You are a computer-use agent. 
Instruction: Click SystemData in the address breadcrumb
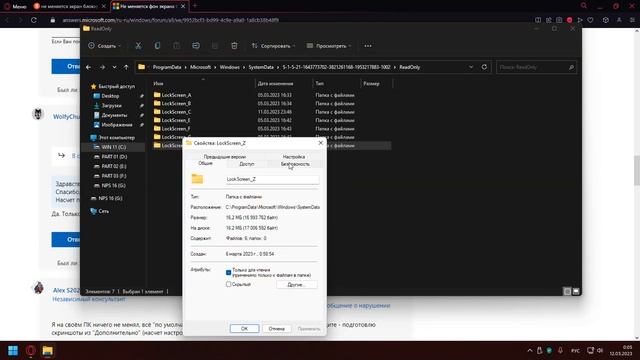tap(261, 67)
